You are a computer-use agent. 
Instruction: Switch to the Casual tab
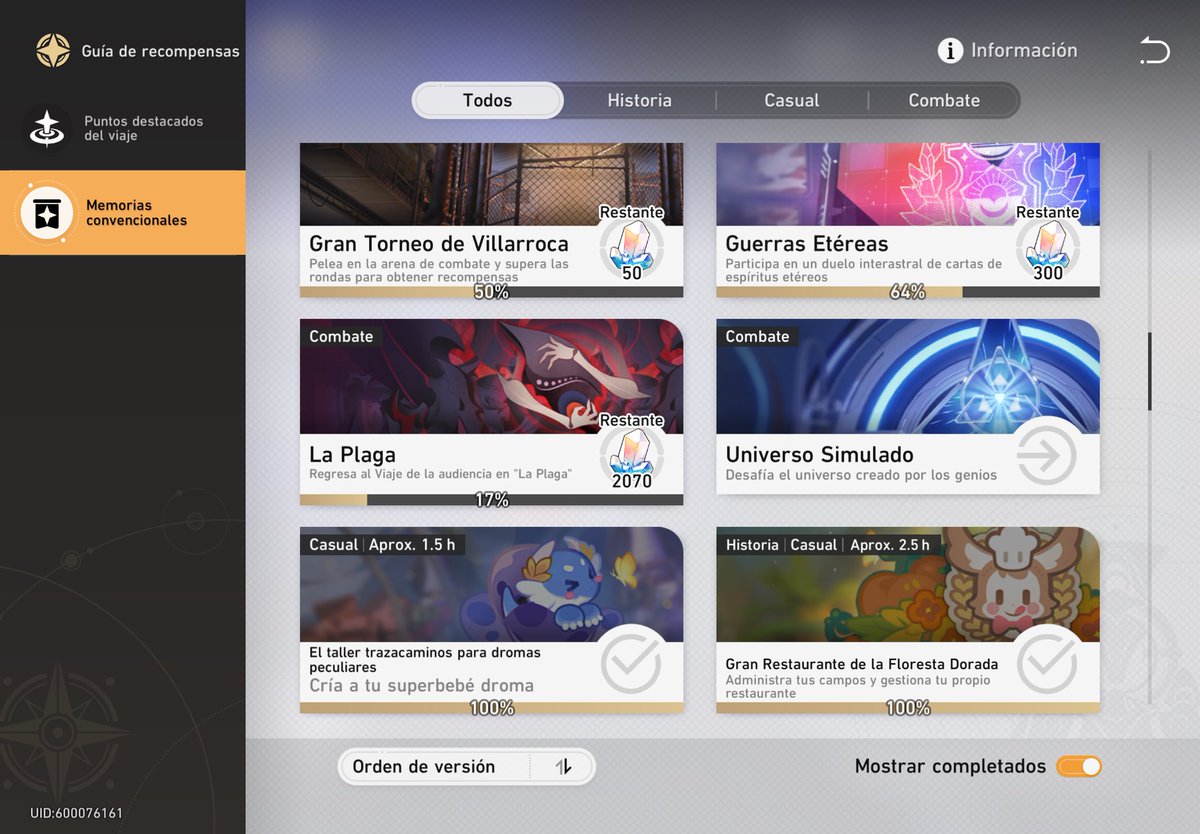coord(791,100)
